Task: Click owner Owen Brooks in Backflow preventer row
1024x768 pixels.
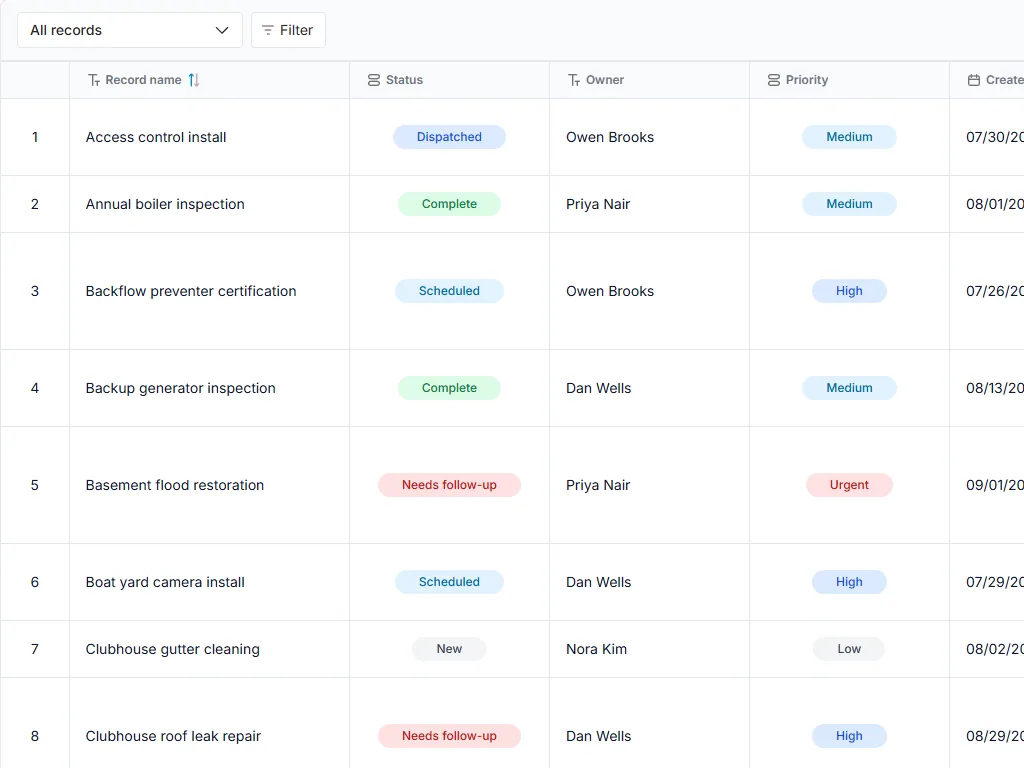Action: point(610,291)
